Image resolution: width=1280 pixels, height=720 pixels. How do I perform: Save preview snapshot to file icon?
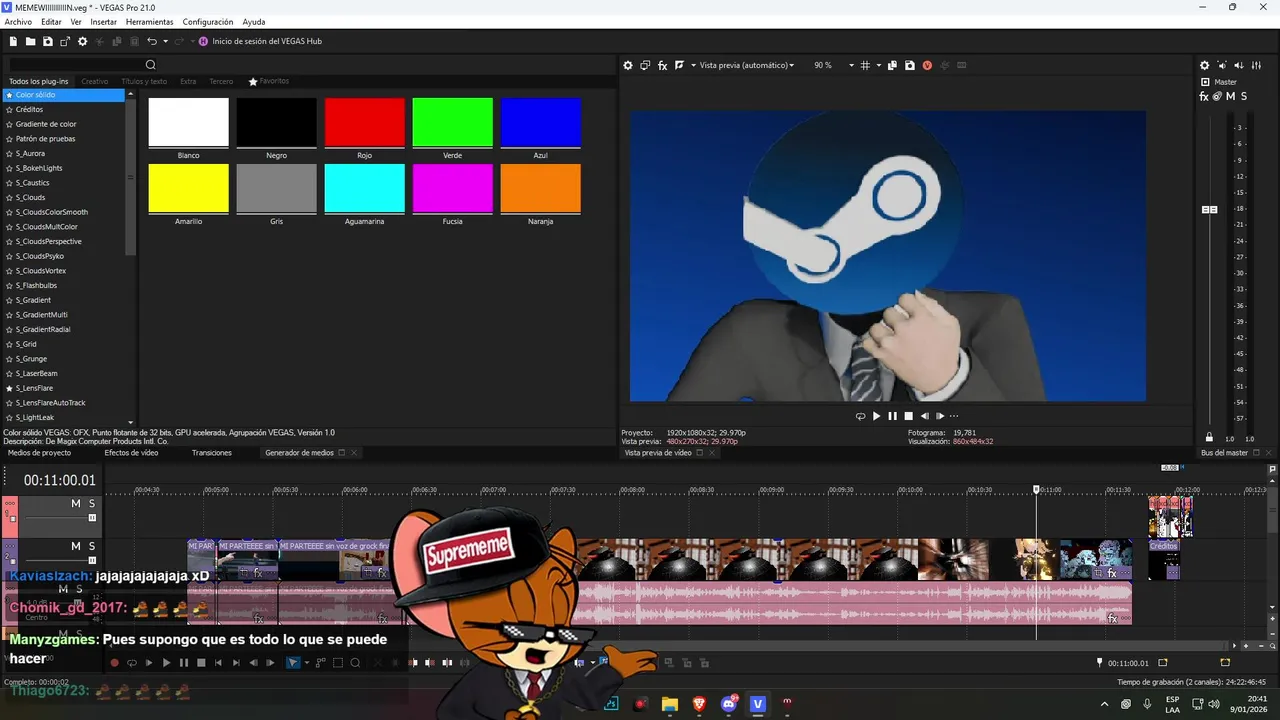(x=910, y=65)
